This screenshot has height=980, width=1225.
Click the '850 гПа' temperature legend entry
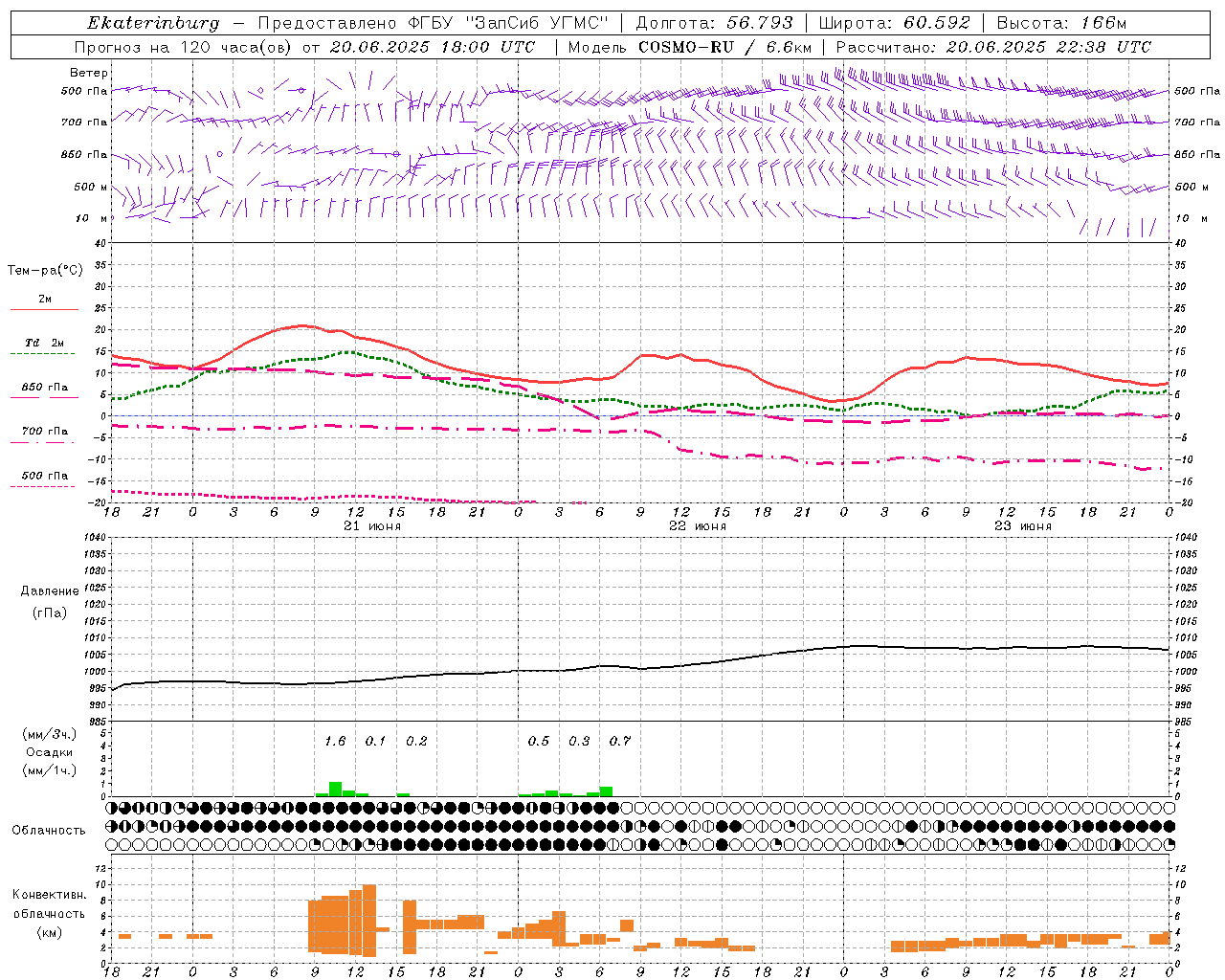click(x=45, y=388)
